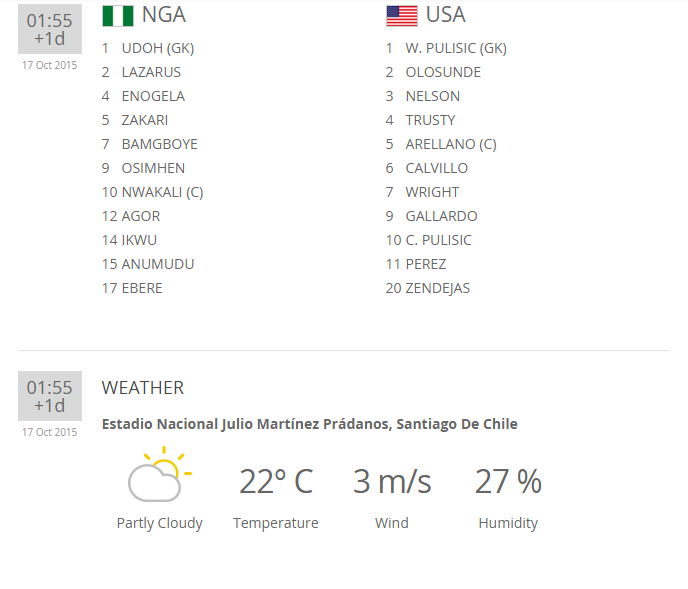Click the Estadio Nacional stadium name
Viewport: 688px width, 589px height.
310,424
